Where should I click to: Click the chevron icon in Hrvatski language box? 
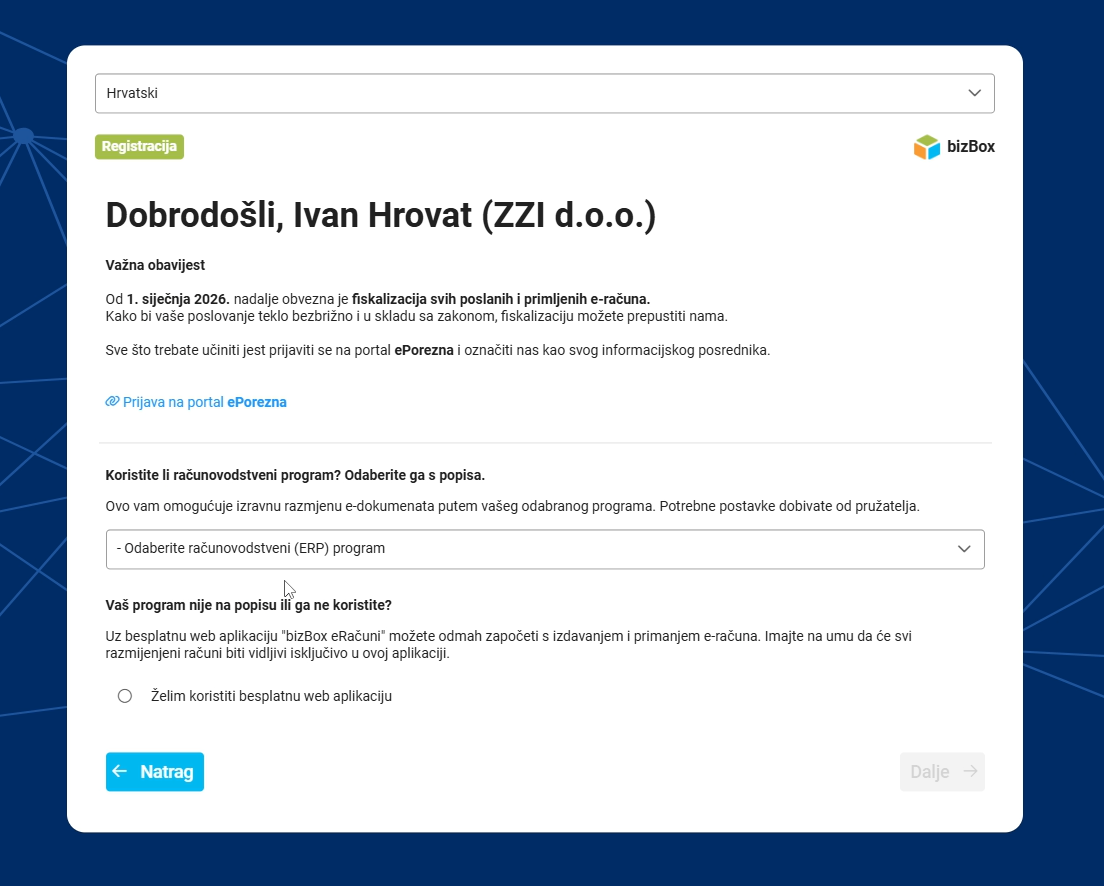975,93
